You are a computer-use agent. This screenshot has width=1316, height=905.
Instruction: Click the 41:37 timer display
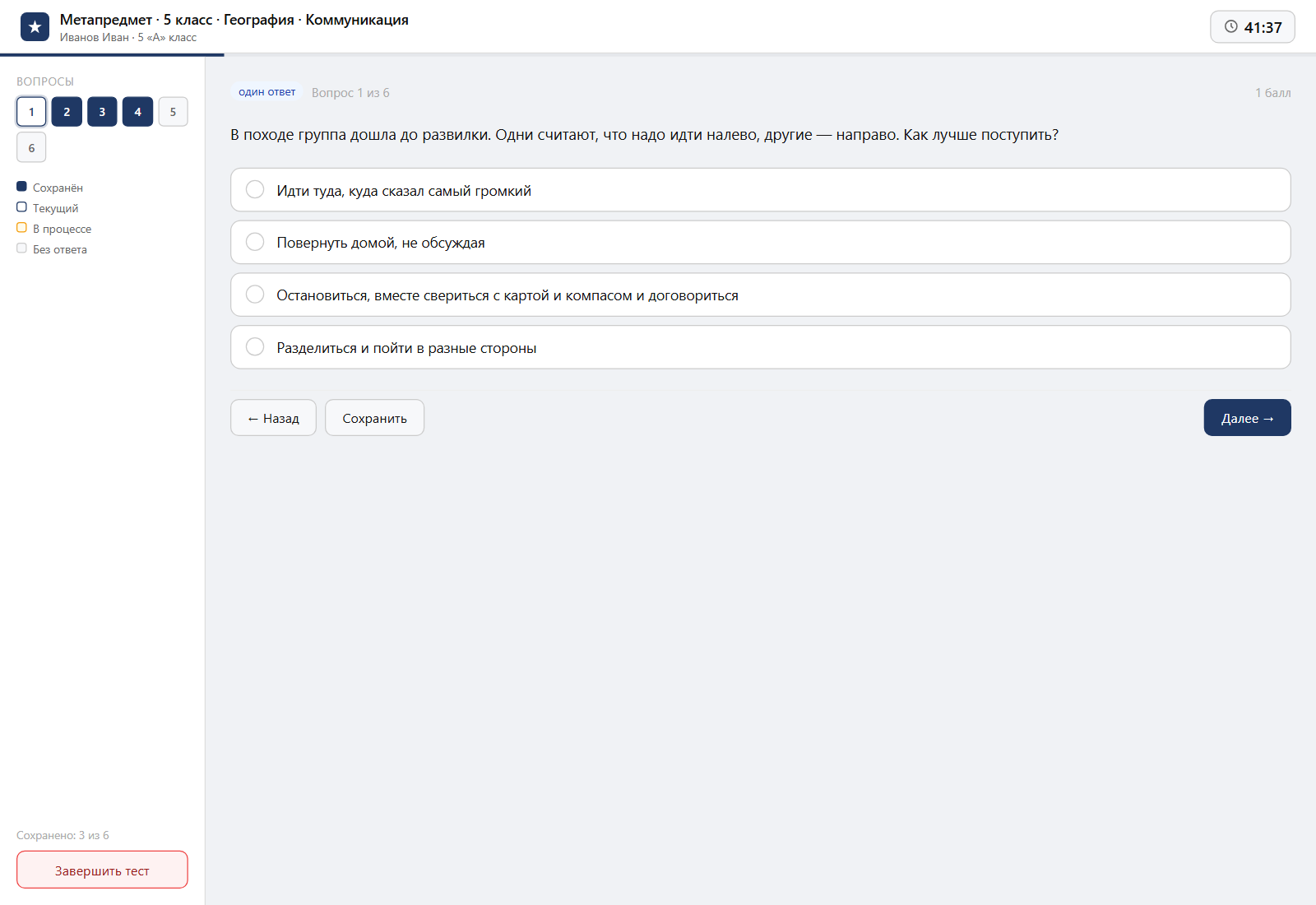(x=1253, y=27)
